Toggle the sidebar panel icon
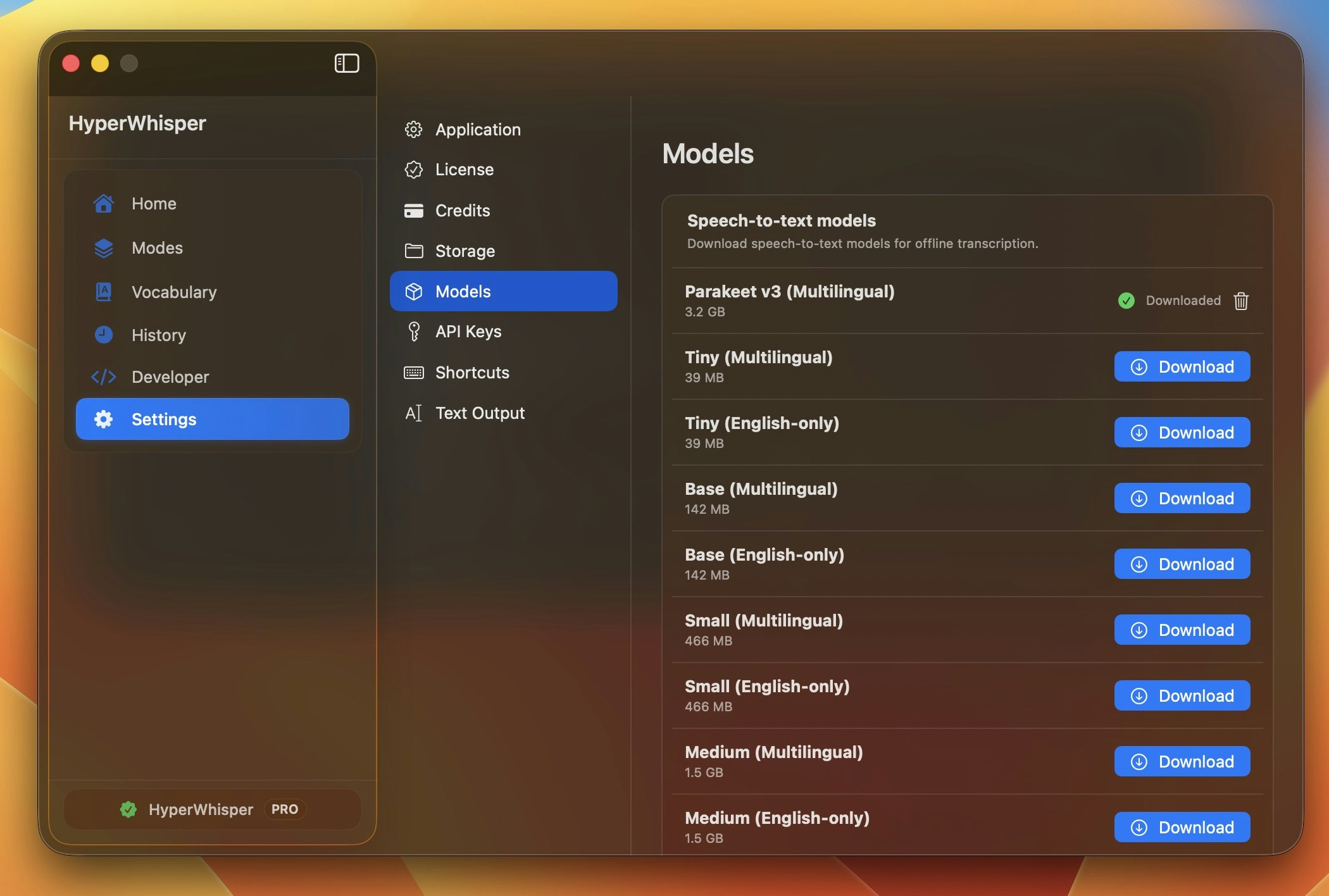Image resolution: width=1329 pixels, height=896 pixels. [x=346, y=63]
